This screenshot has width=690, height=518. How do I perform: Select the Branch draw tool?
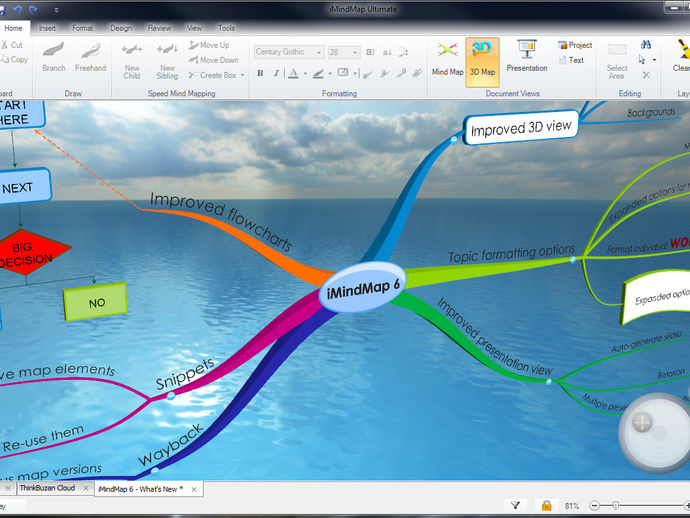pos(54,57)
